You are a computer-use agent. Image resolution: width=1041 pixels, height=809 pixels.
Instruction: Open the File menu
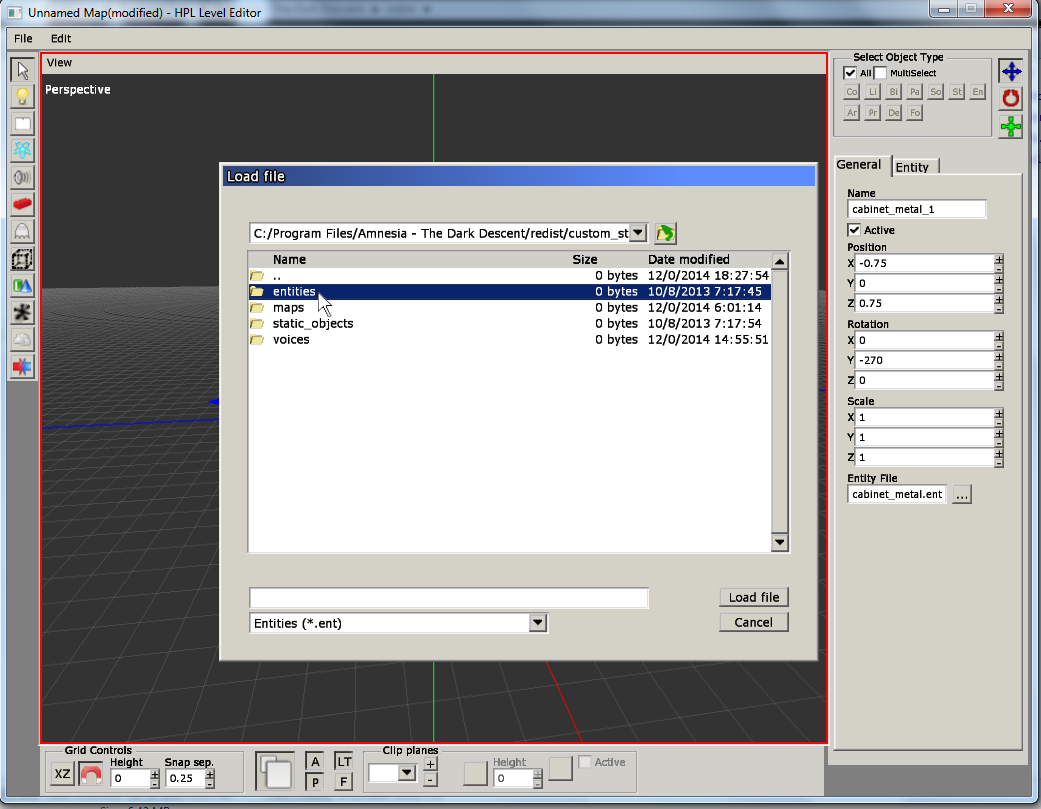click(x=23, y=38)
